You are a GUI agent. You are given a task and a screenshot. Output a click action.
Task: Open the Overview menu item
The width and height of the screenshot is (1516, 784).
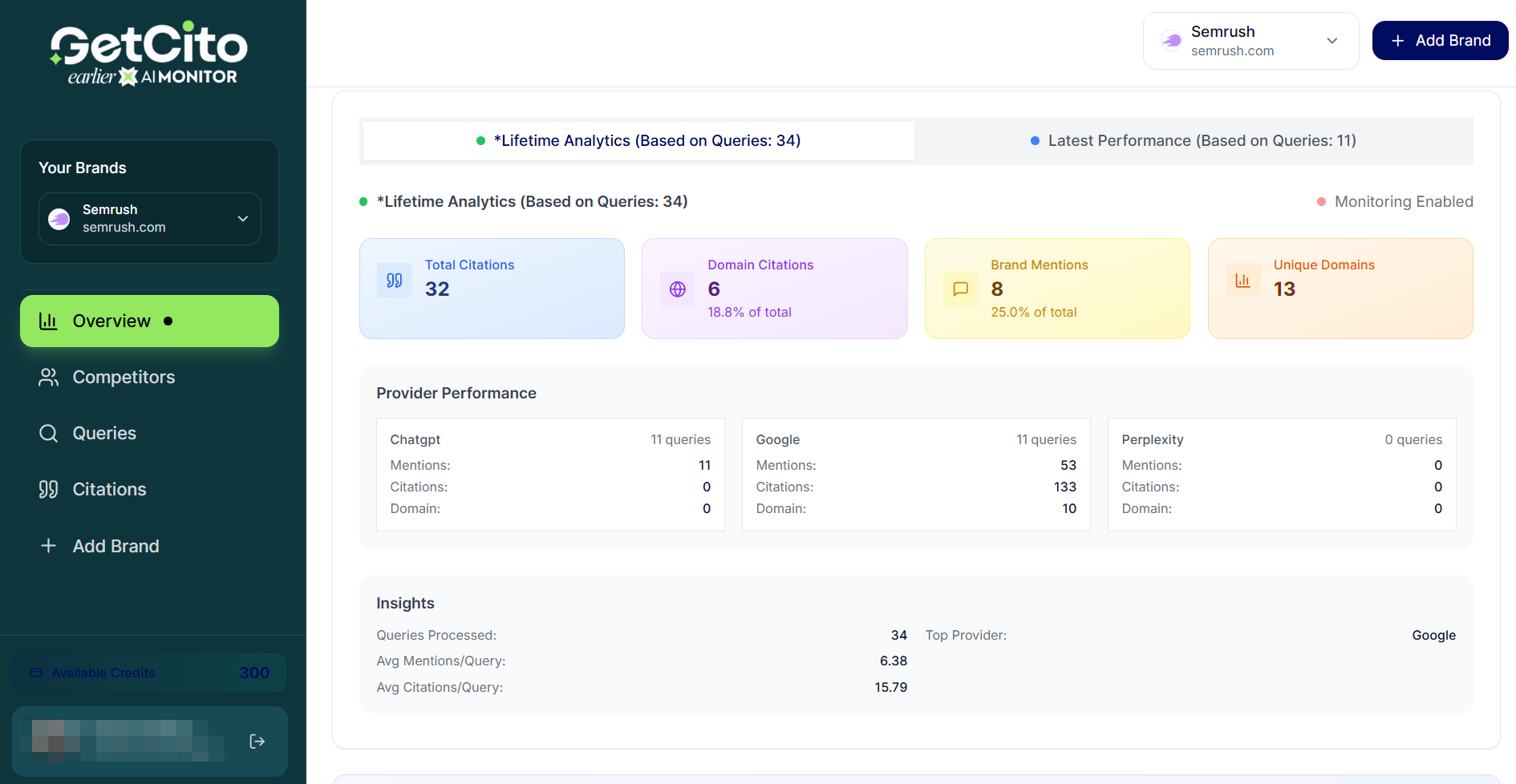click(x=149, y=321)
